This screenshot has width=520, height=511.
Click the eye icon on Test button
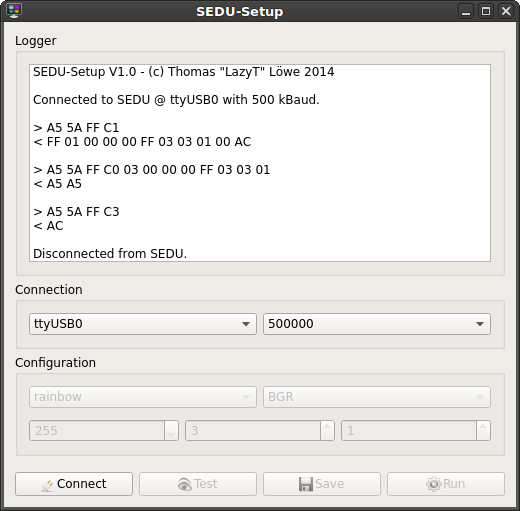(x=185, y=484)
